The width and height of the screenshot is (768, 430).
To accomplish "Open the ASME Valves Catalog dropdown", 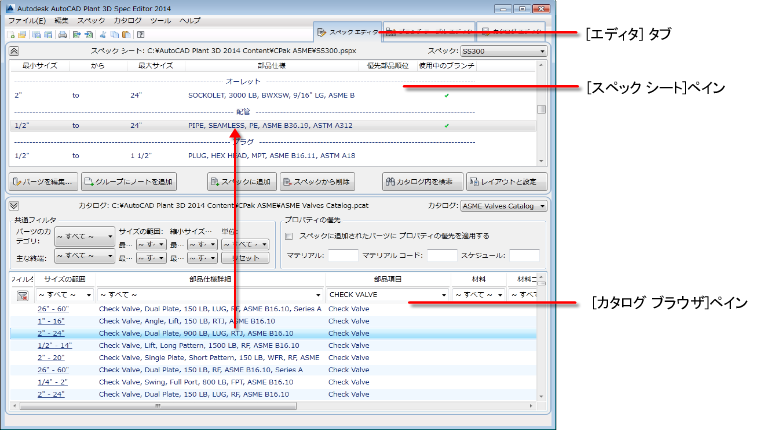I will coord(504,206).
